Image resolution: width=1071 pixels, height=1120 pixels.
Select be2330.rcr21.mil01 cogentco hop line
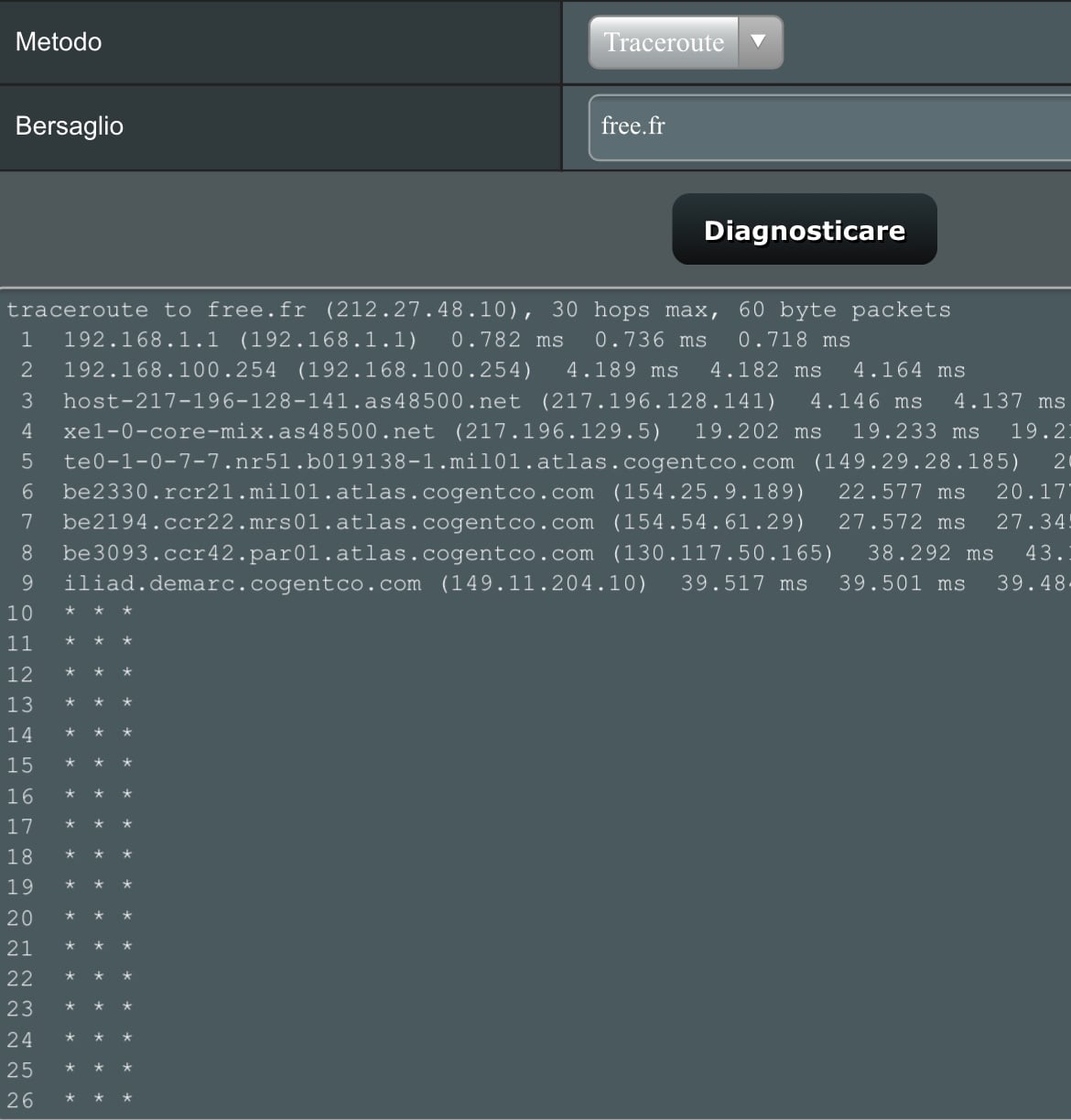[x=545, y=492]
